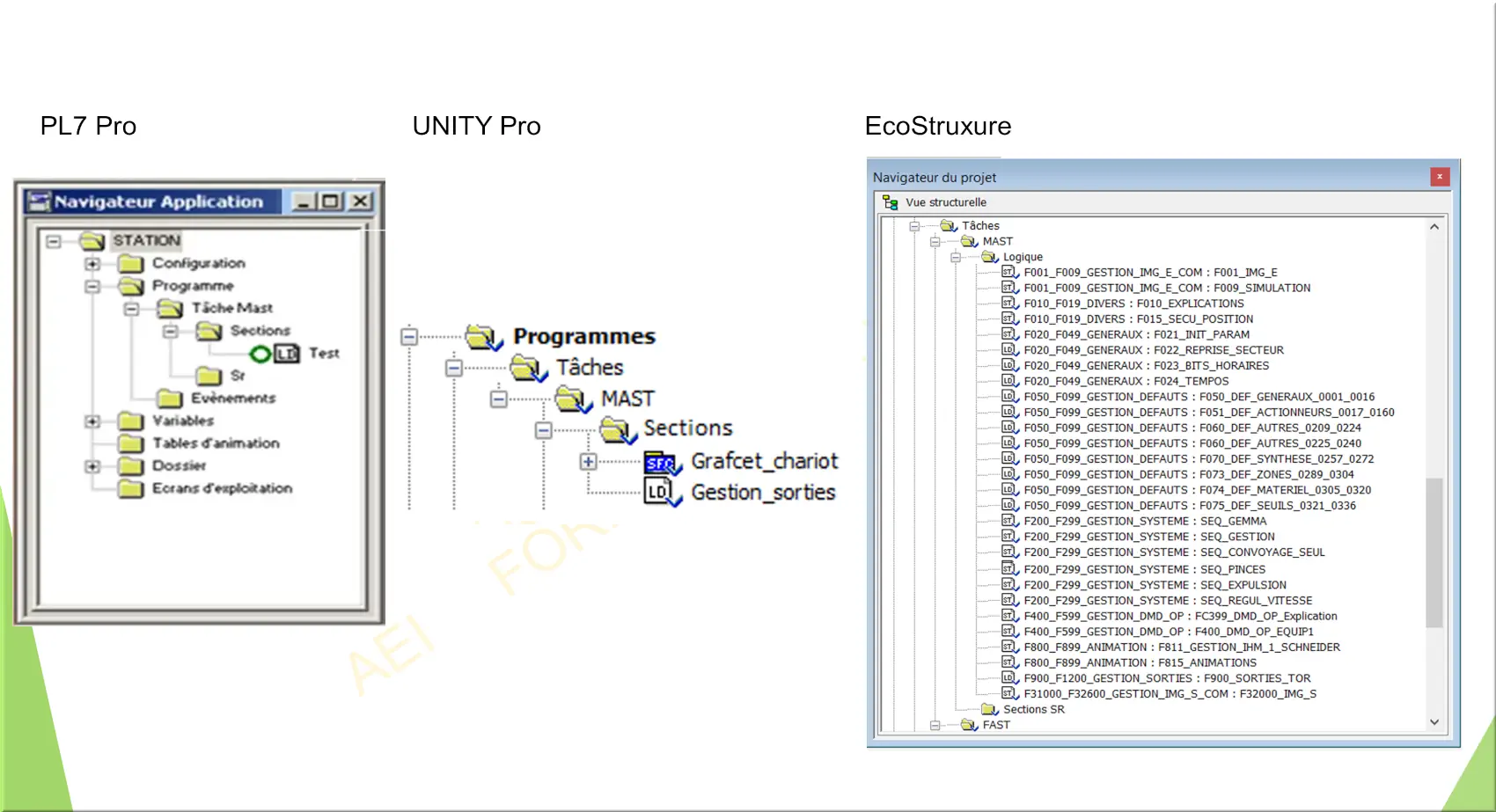Click the Tâche Mast folder icon
This screenshot has width=1496, height=812.
click(170, 308)
